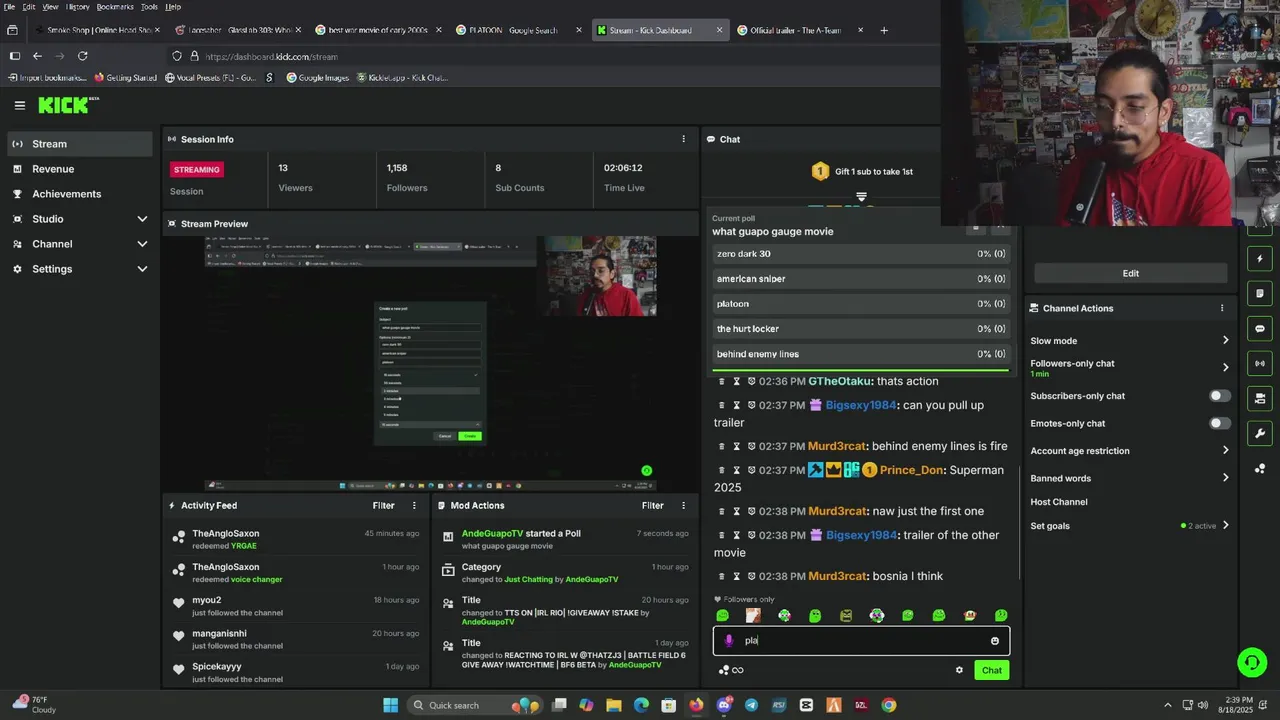
Task: Open Chrome from the taskbar
Action: 888,705
